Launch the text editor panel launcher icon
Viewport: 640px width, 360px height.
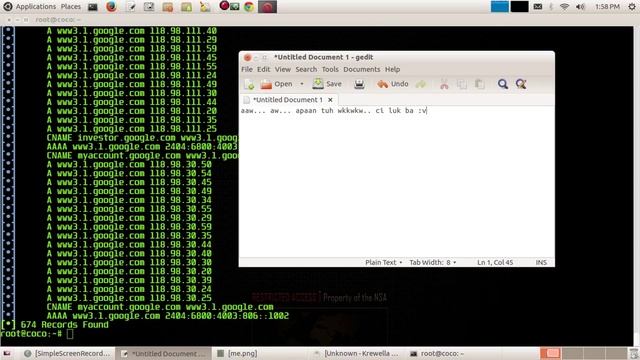pos(131,7)
